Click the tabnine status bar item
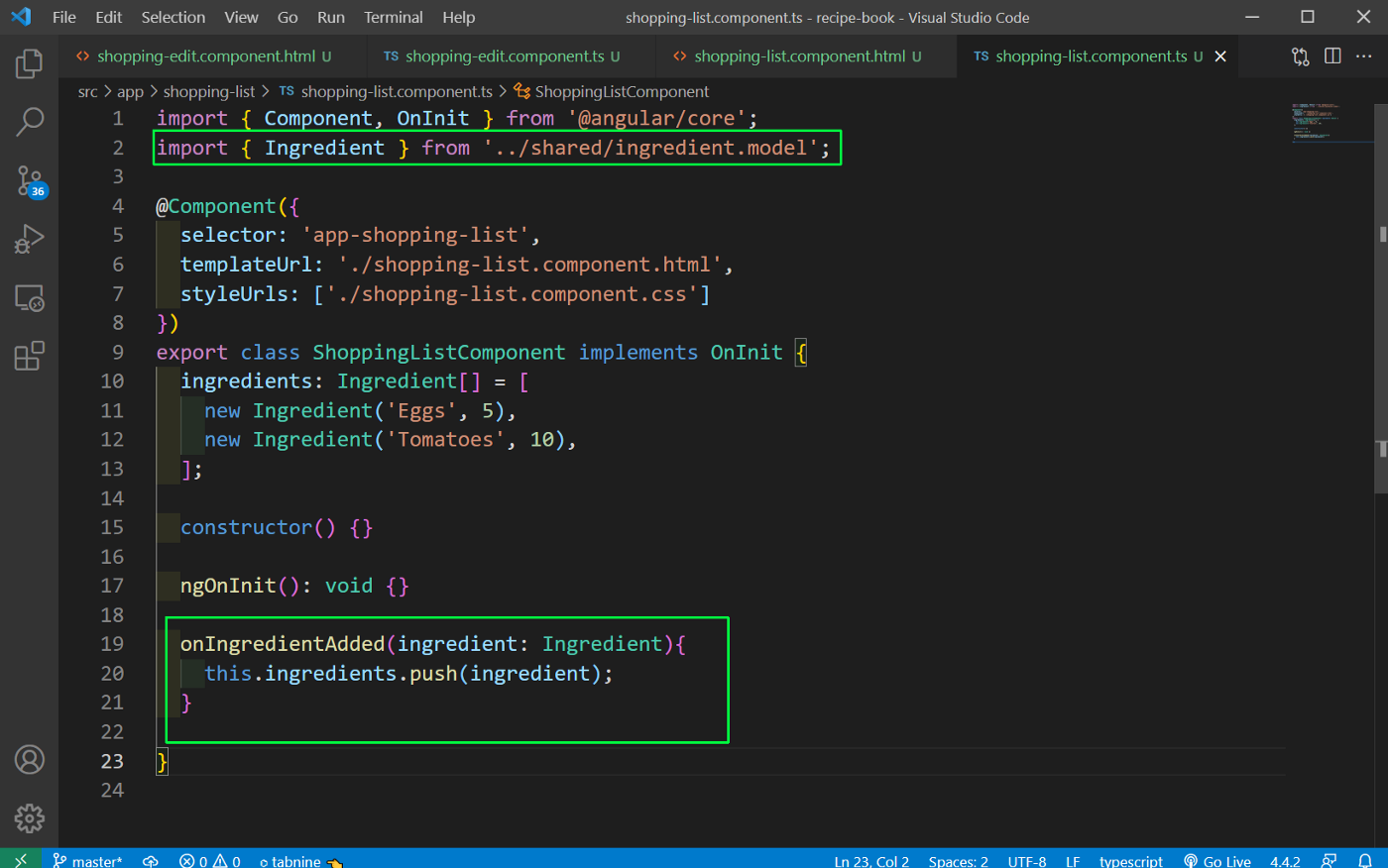 coord(300,861)
